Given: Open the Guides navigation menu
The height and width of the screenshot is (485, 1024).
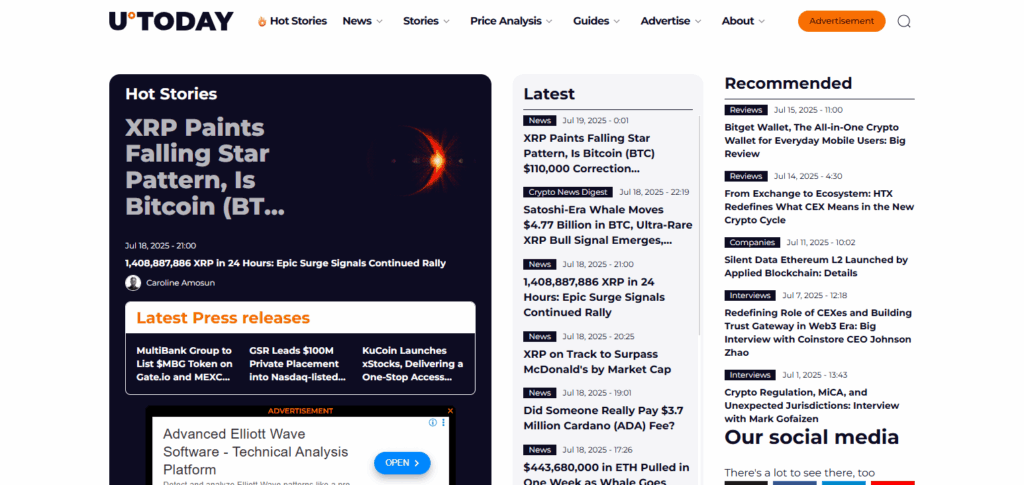Looking at the screenshot, I should click(591, 21).
